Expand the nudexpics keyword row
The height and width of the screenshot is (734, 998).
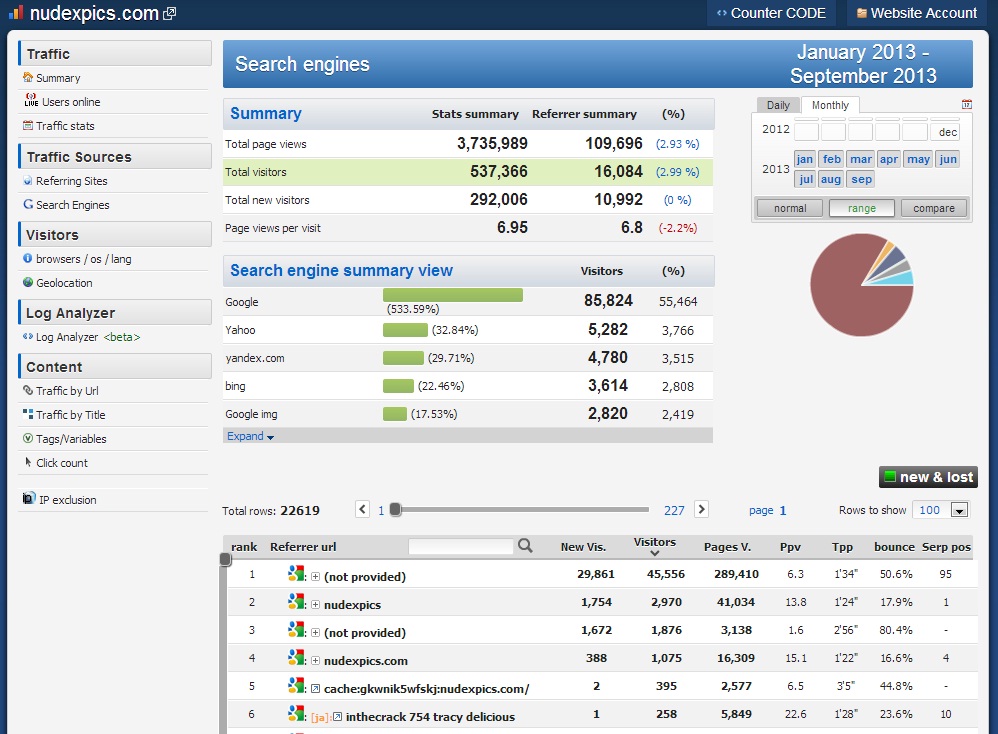tap(315, 605)
